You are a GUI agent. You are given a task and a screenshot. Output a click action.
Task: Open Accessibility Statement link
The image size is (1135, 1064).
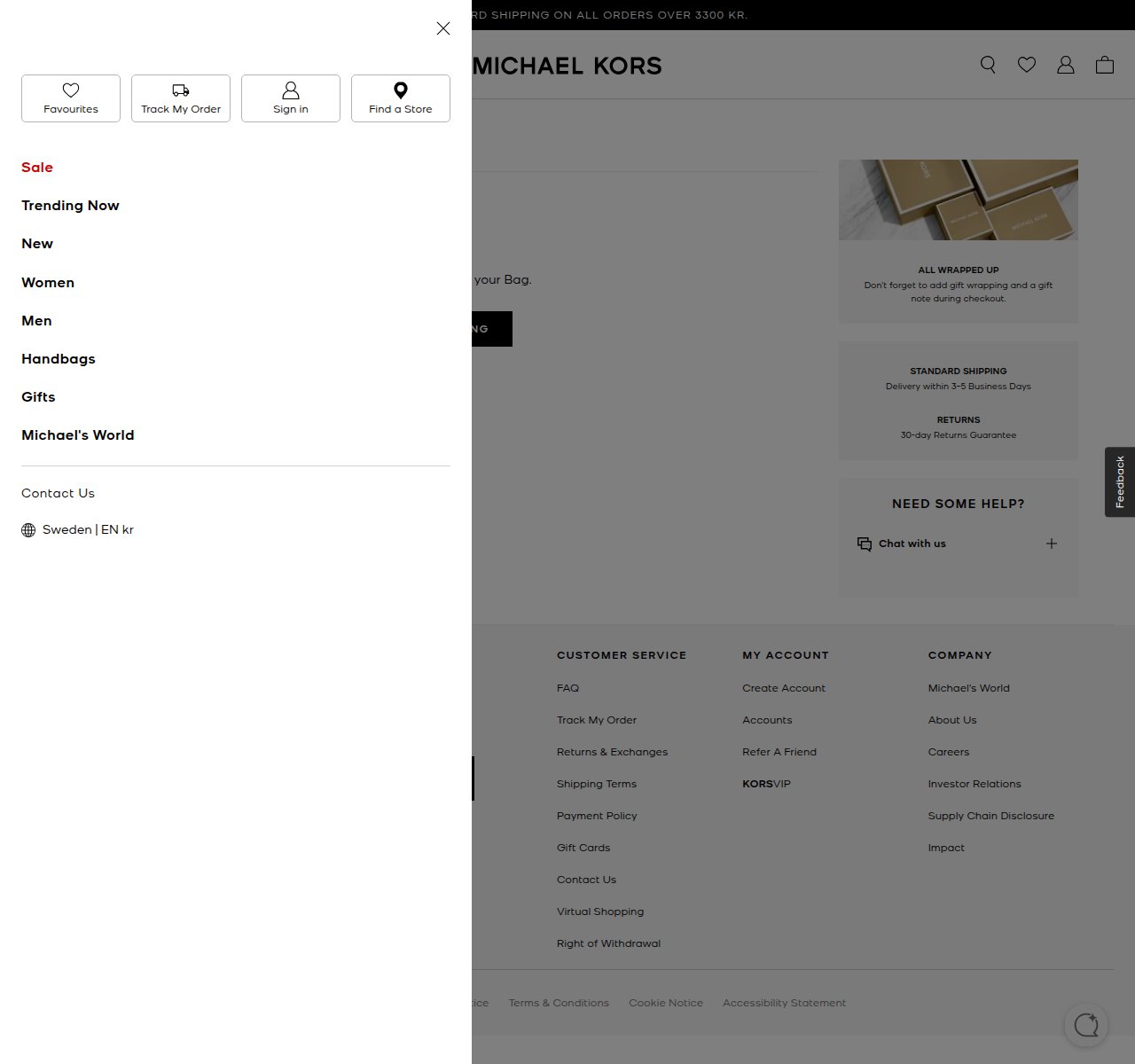784,1003
